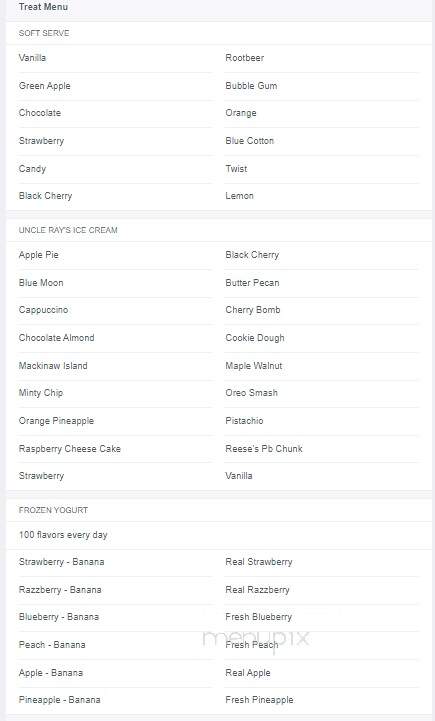Screen dimensions: 435x721
Task: Select the Soft Serve section header
Action: (44, 33)
